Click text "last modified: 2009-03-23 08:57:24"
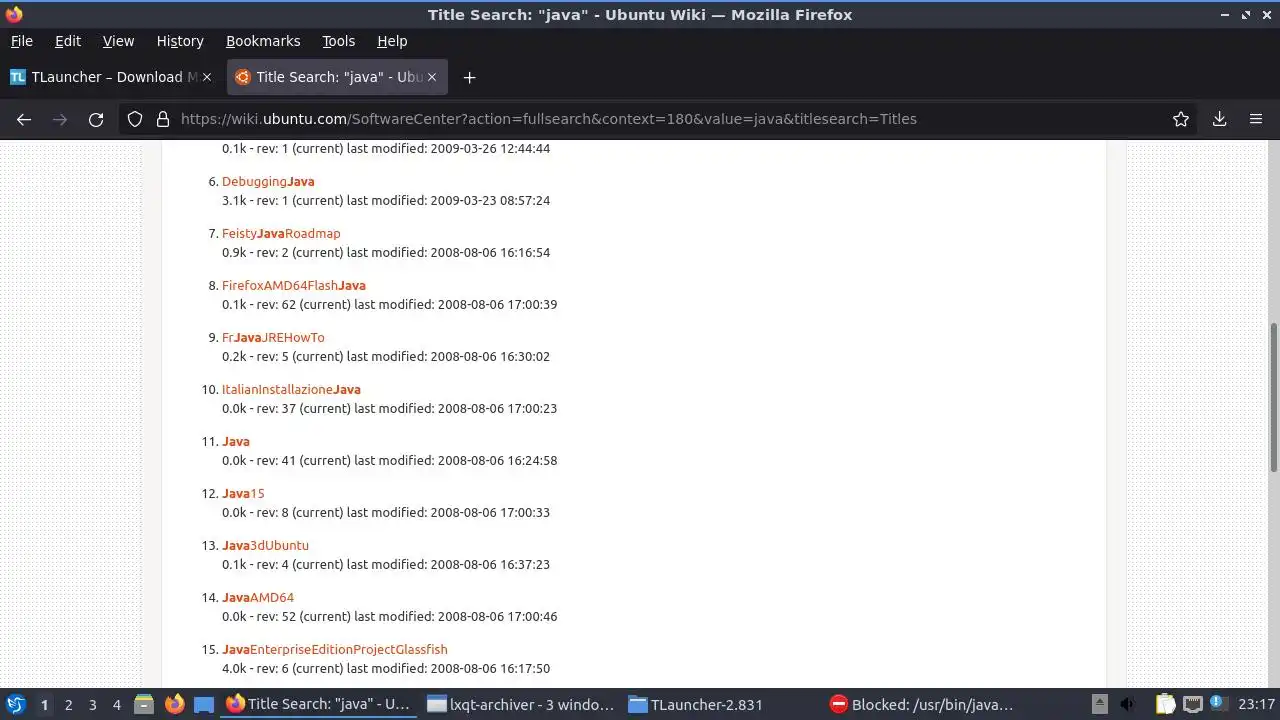The width and height of the screenshot is (1280, 720). 448,200
